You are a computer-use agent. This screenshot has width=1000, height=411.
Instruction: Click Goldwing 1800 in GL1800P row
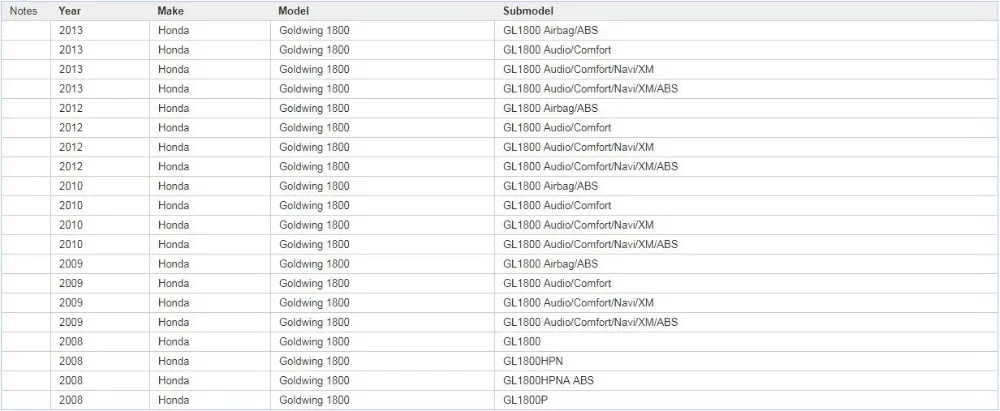coord(314,400)
